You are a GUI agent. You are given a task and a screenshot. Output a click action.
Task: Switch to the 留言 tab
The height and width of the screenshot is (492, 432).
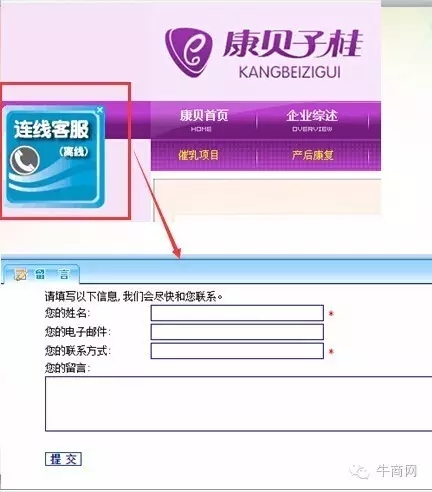tap(42, 274)
